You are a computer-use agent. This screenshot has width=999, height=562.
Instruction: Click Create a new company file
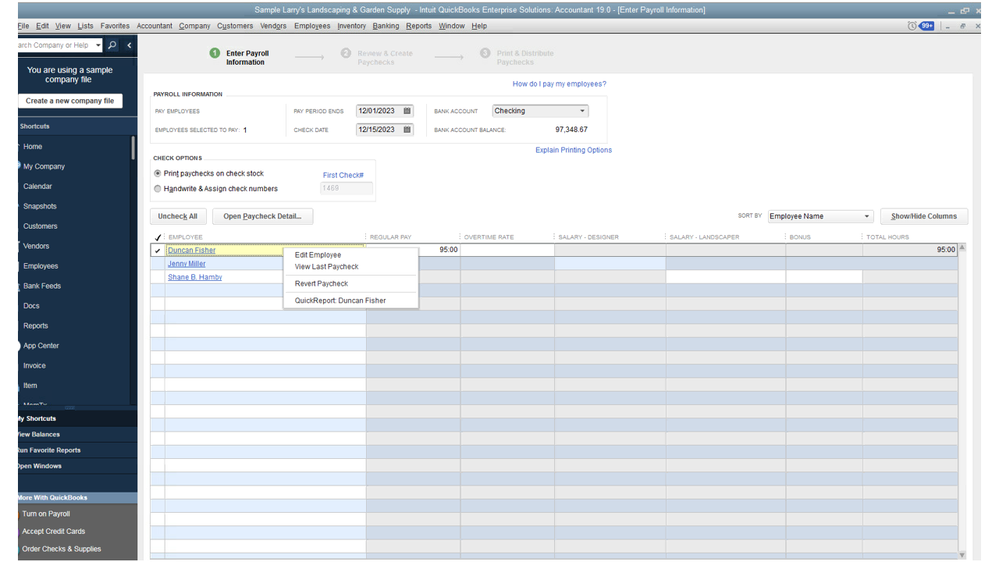(x=70, y=101)
